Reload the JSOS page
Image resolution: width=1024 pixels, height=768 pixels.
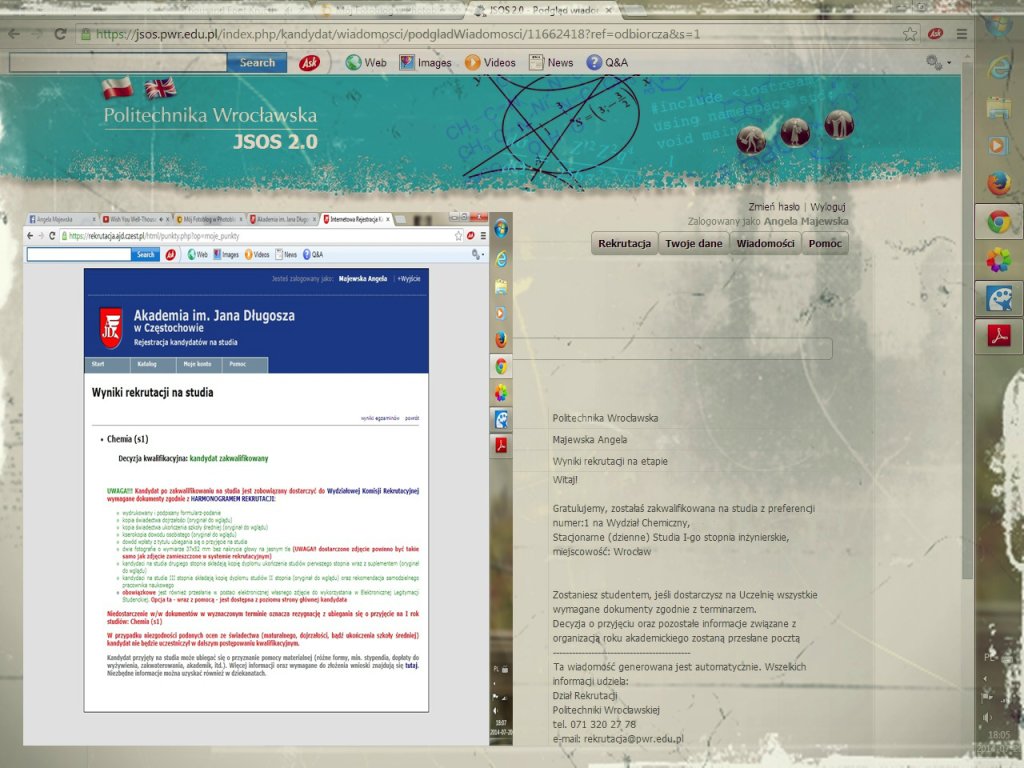click(x=60, y=34)
